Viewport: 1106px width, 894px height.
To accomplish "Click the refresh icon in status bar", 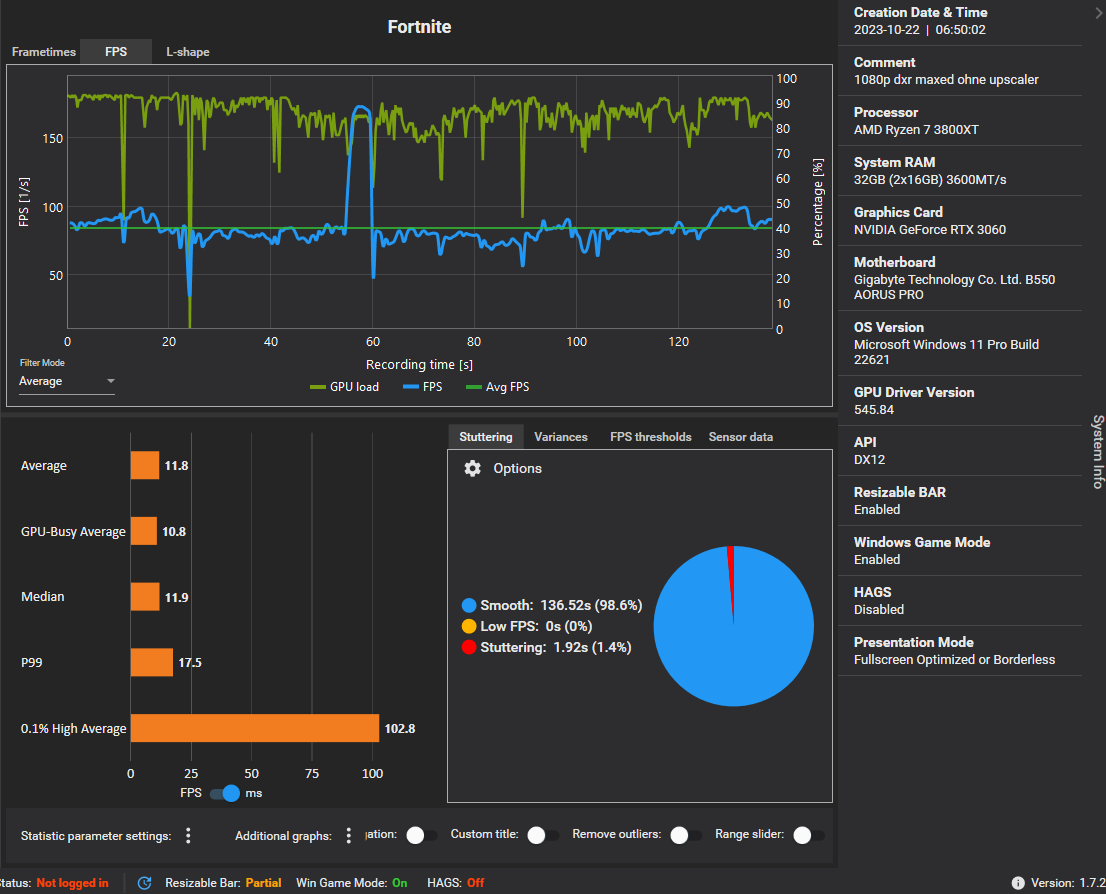I will pyautogui.click(x=145, y=883).
